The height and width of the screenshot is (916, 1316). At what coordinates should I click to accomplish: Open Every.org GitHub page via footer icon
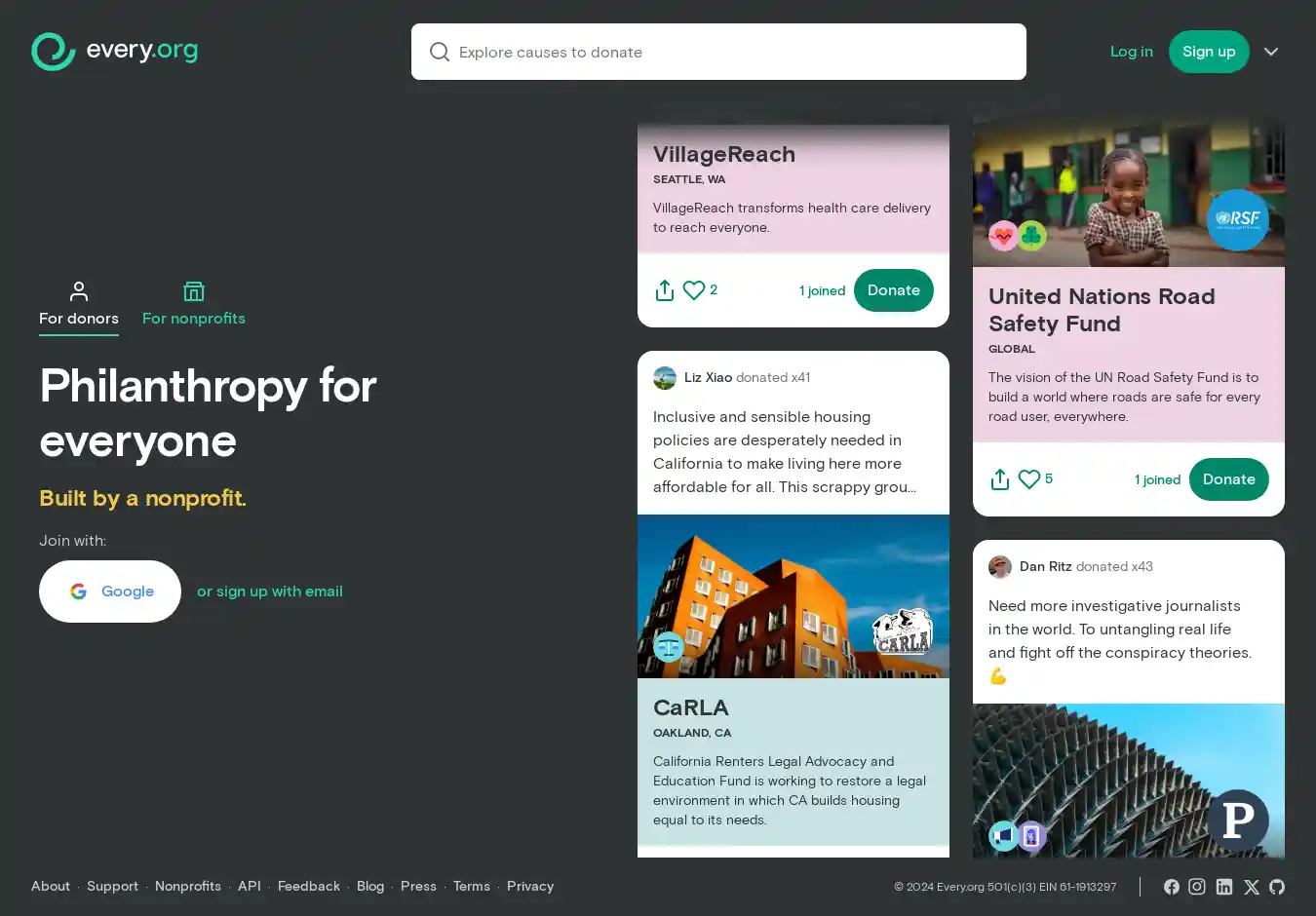[1277, 887]
